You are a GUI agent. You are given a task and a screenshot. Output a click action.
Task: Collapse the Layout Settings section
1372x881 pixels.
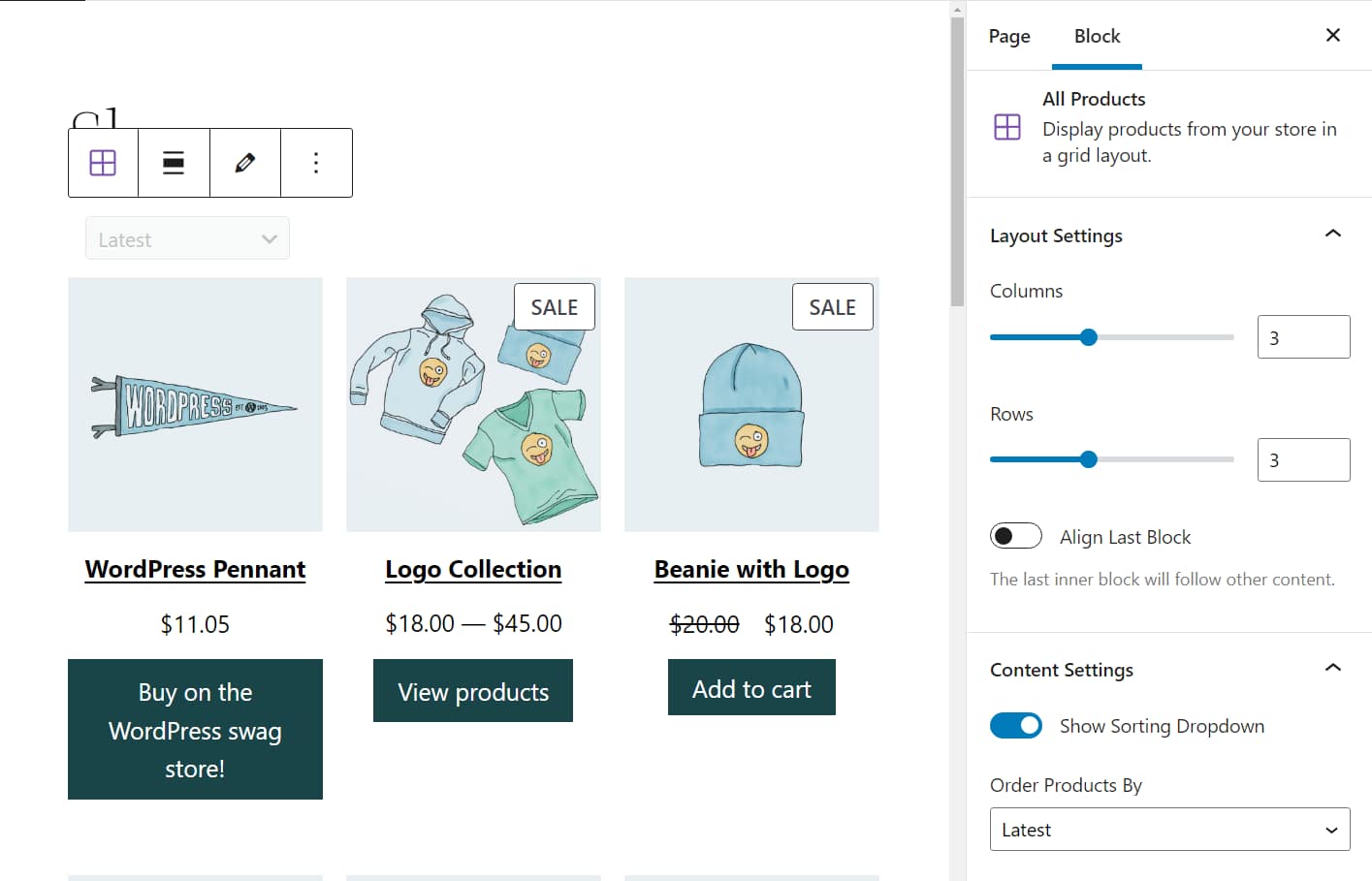click(x=1332, y=235)
